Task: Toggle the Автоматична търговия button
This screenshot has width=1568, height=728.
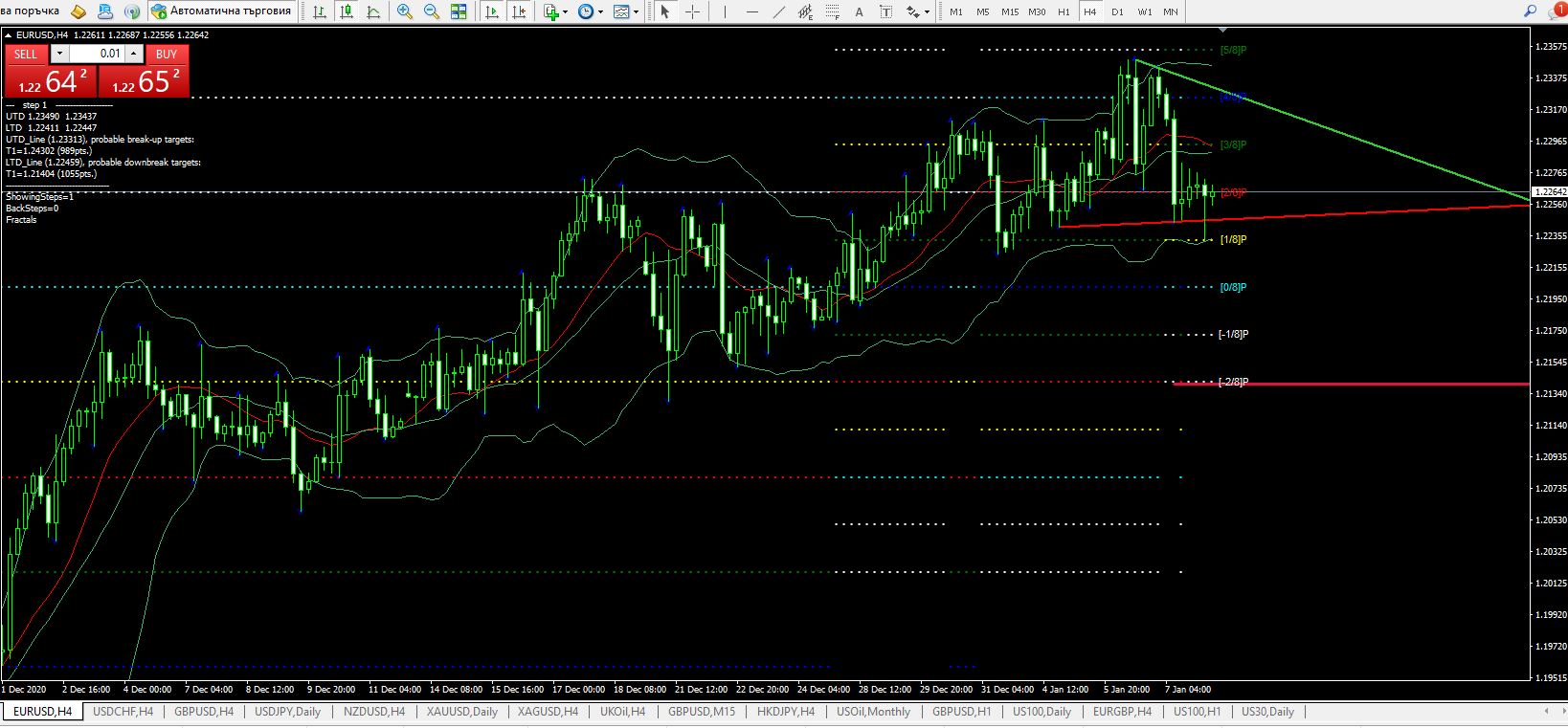Action: pos(222,11)
